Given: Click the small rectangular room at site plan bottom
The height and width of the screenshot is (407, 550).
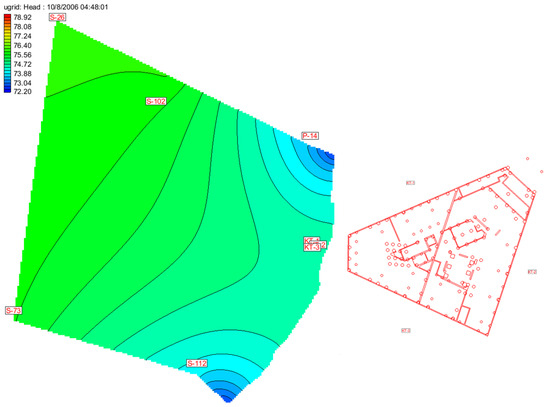Looking at the screenshot, I should (464, 315).
